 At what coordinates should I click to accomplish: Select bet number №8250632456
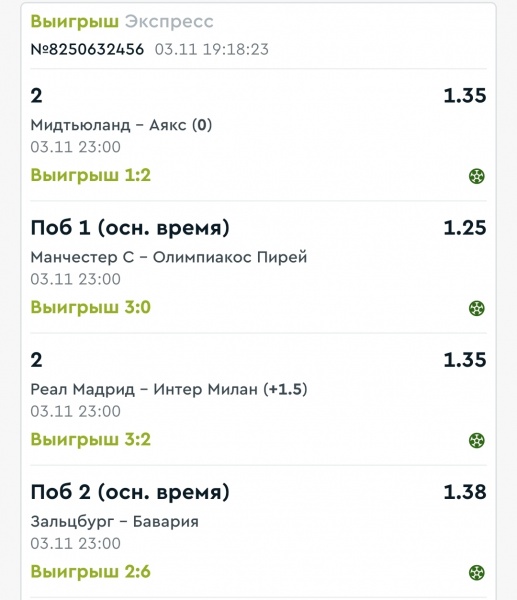pos(87,49)
